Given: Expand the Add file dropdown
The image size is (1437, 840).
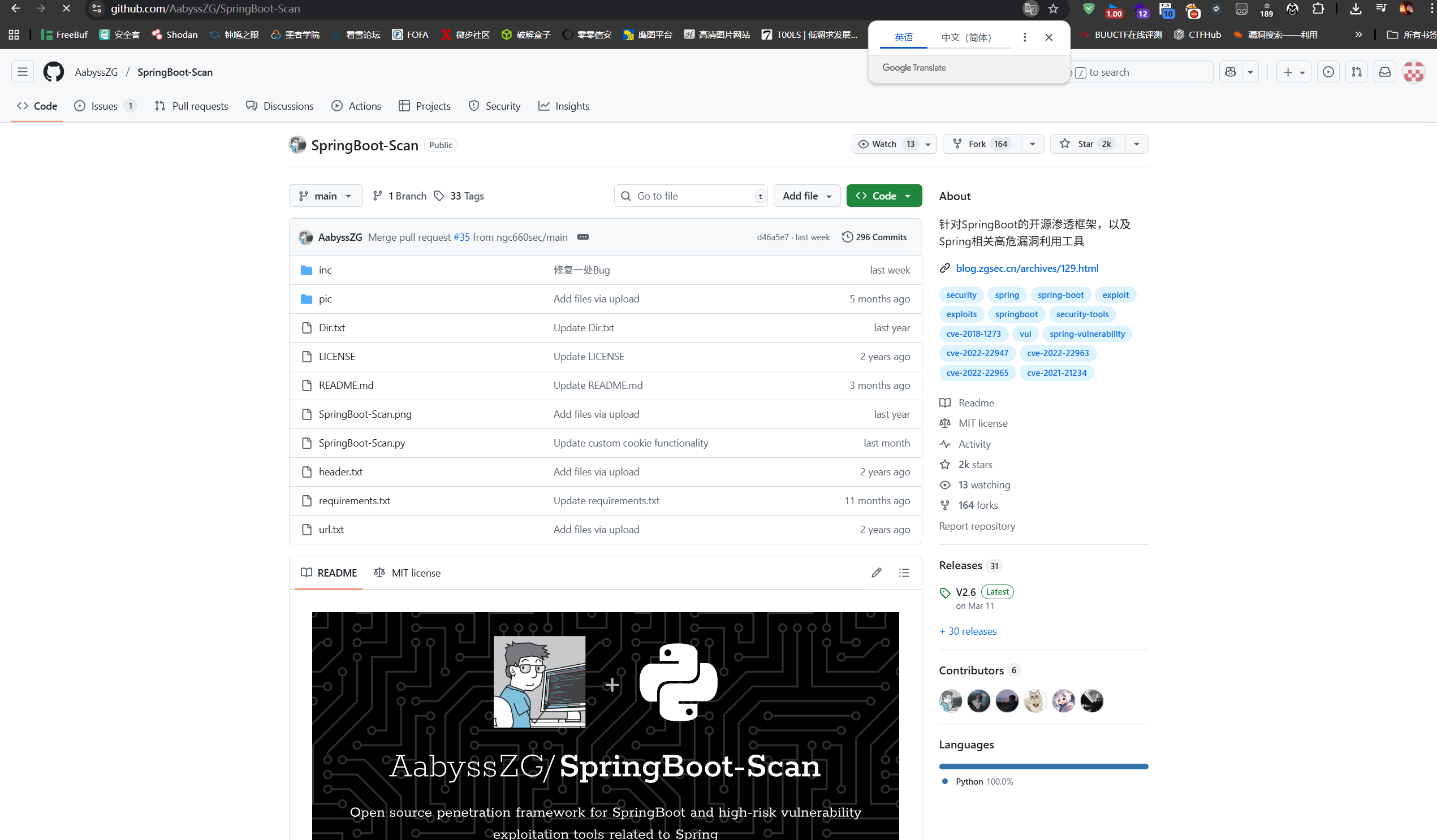Looking at the screenshot, I should pyautogui.click(x=806, y=196).
